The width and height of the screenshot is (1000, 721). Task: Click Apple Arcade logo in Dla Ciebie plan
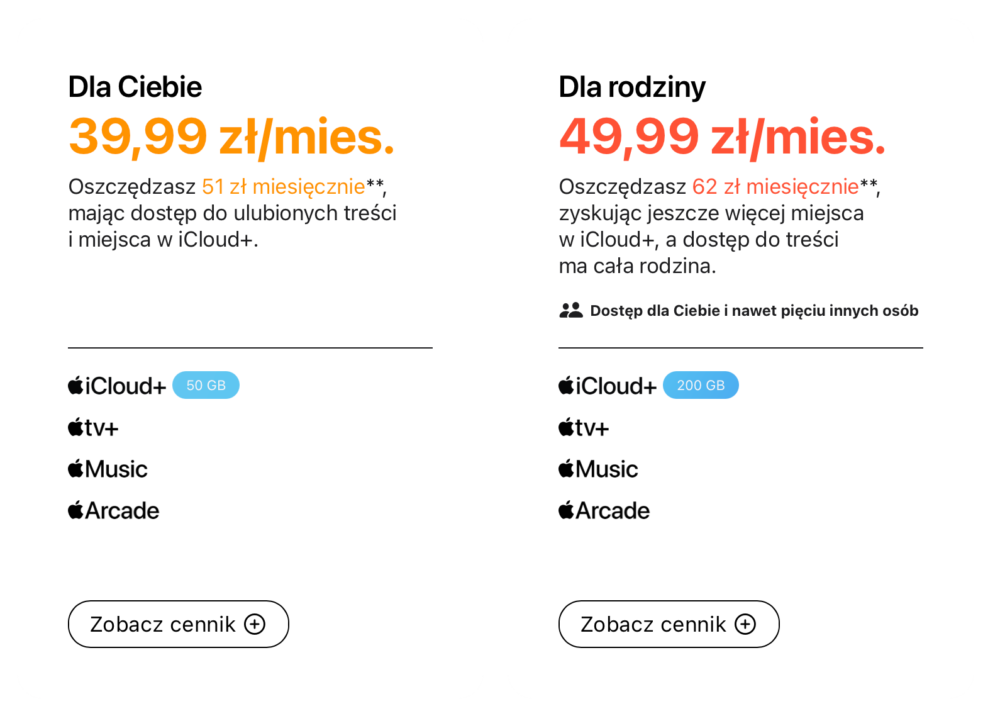(x=114, y=511)
